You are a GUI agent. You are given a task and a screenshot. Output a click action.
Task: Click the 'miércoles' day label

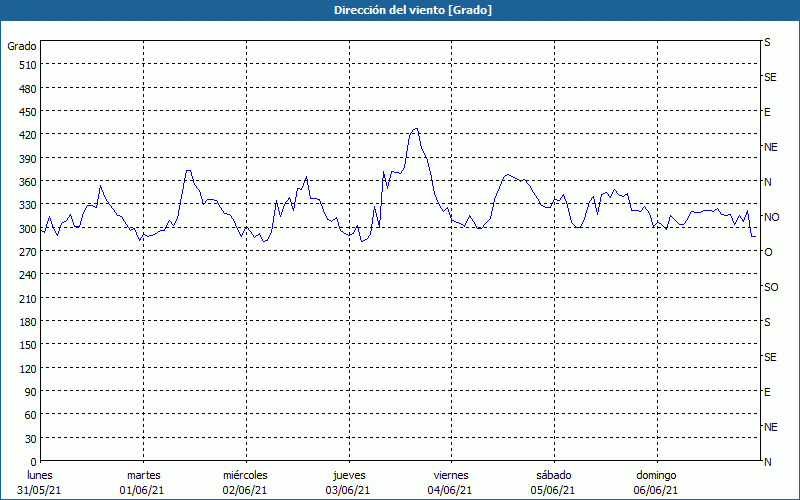click(245, 475)
